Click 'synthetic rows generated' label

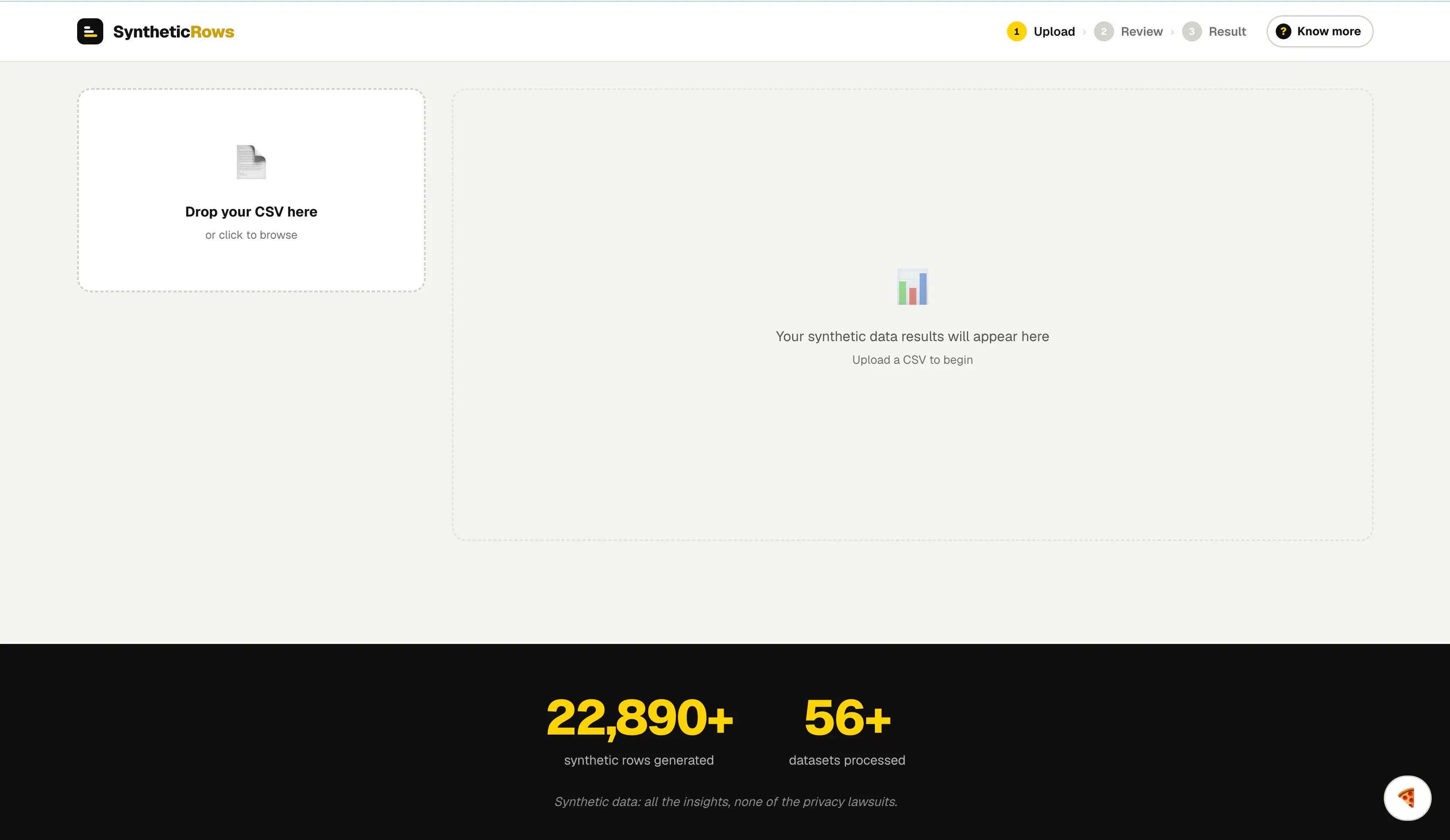639,760
